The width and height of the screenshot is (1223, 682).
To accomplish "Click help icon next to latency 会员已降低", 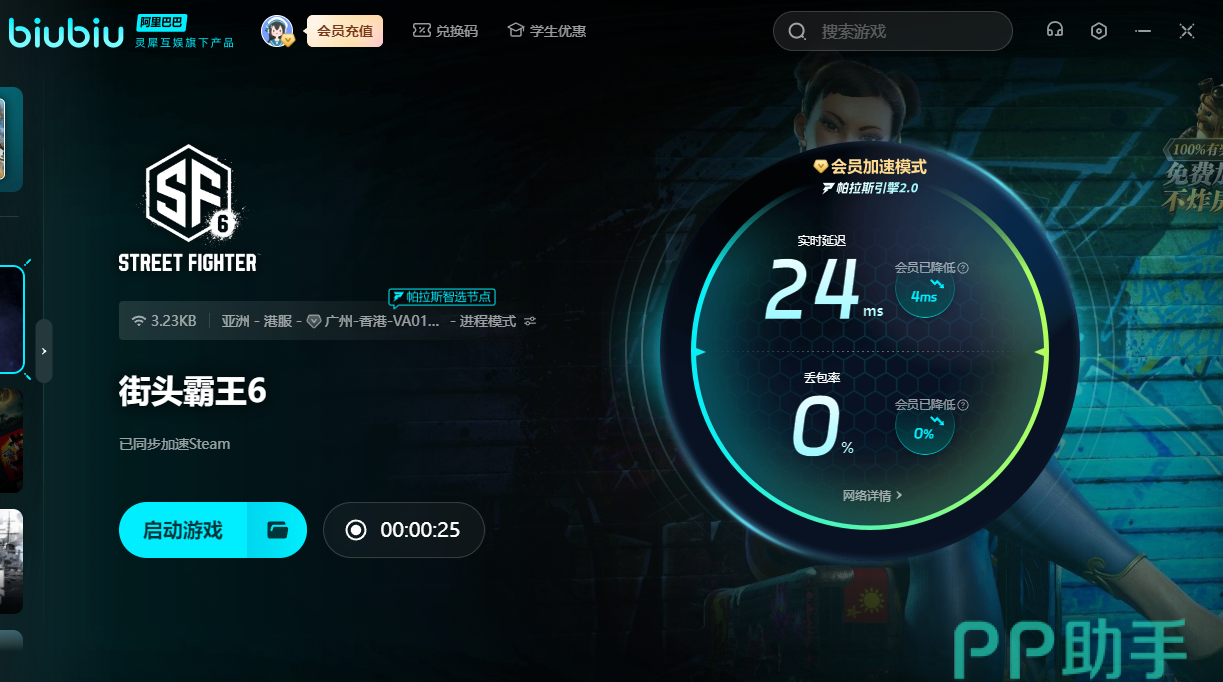I will click(x=963, y=268).
